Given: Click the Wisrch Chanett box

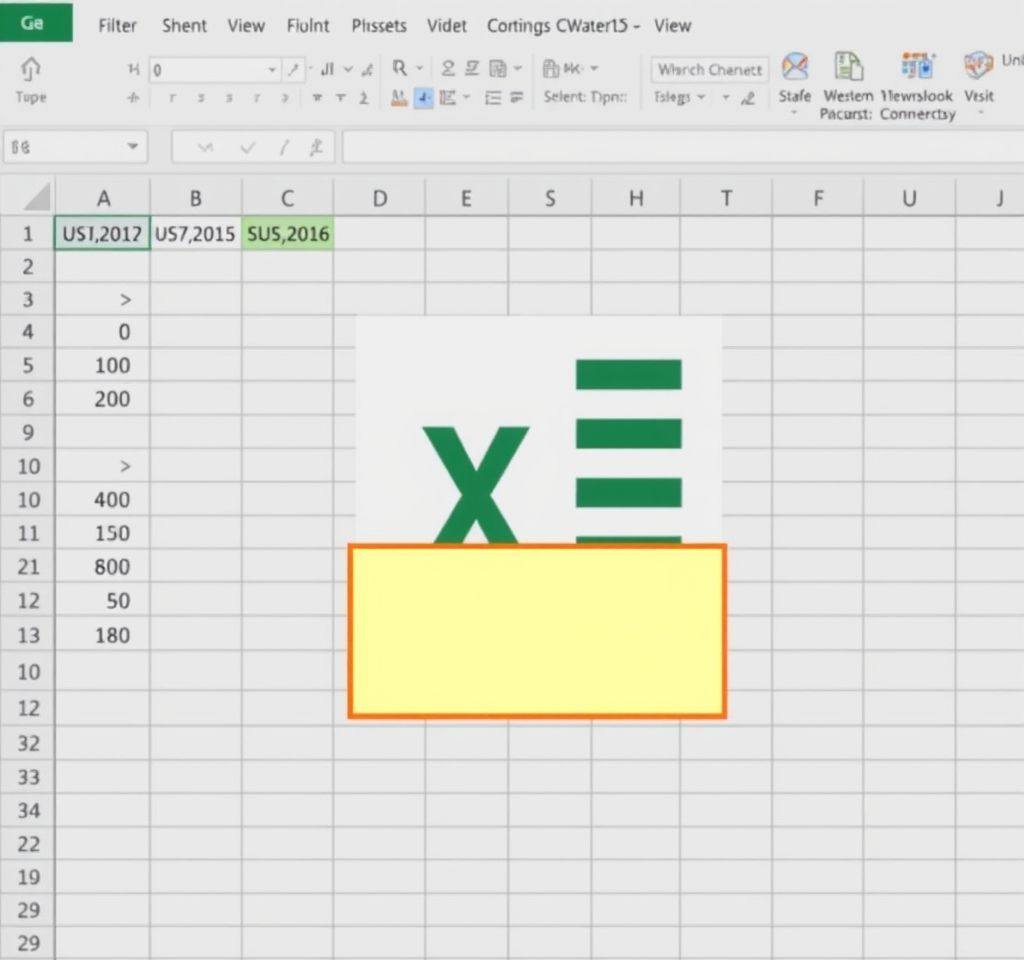Looking at the screenshot, I should click(x=709, y=69).
